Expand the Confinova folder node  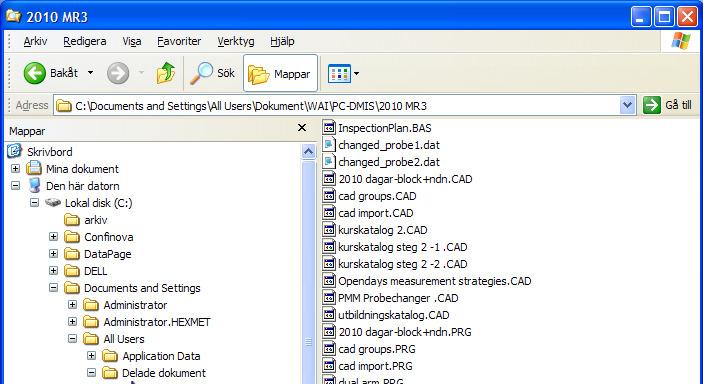(53, 237)
